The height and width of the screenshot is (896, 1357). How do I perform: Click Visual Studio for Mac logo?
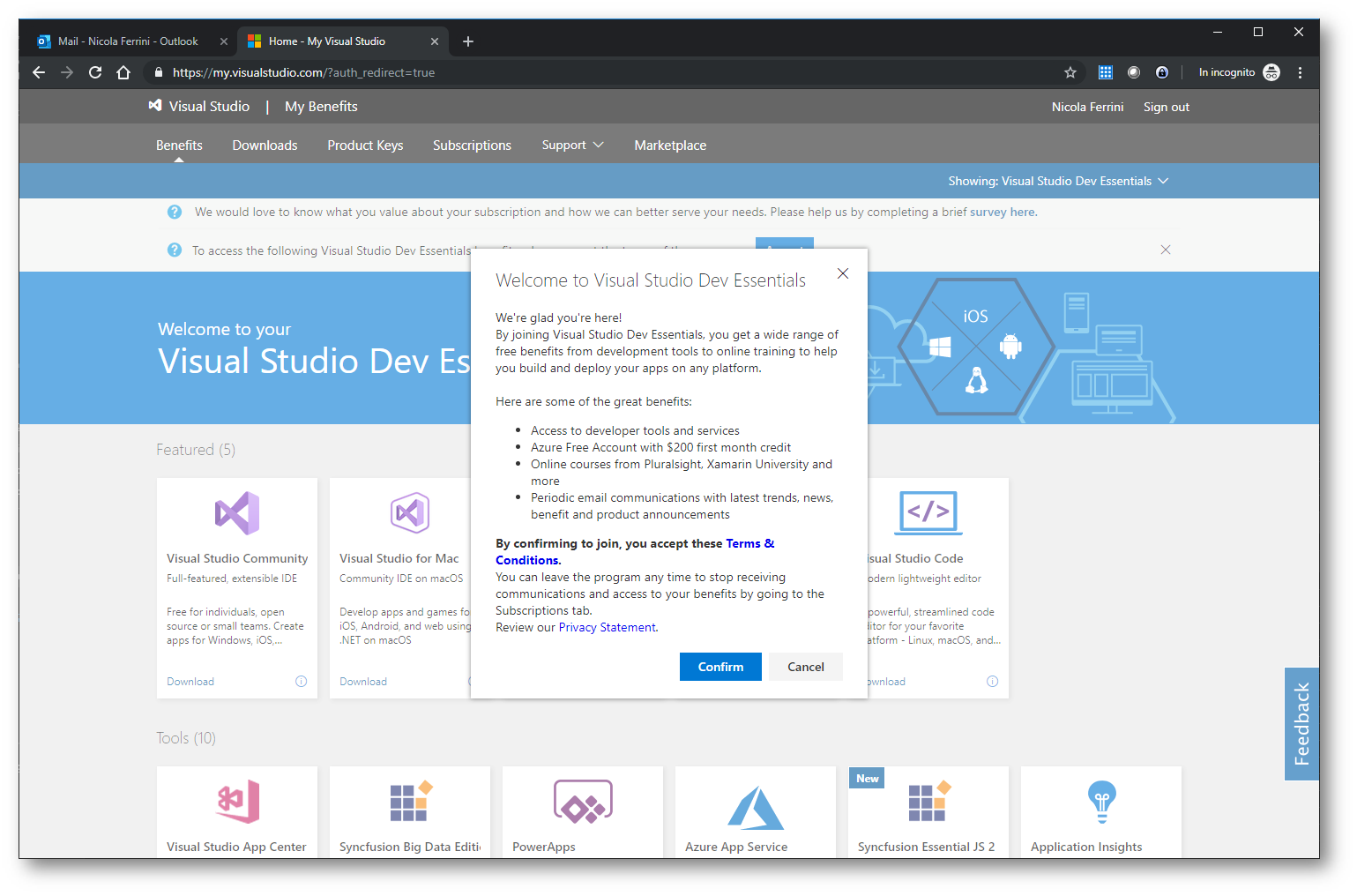[x=410, y=513]
